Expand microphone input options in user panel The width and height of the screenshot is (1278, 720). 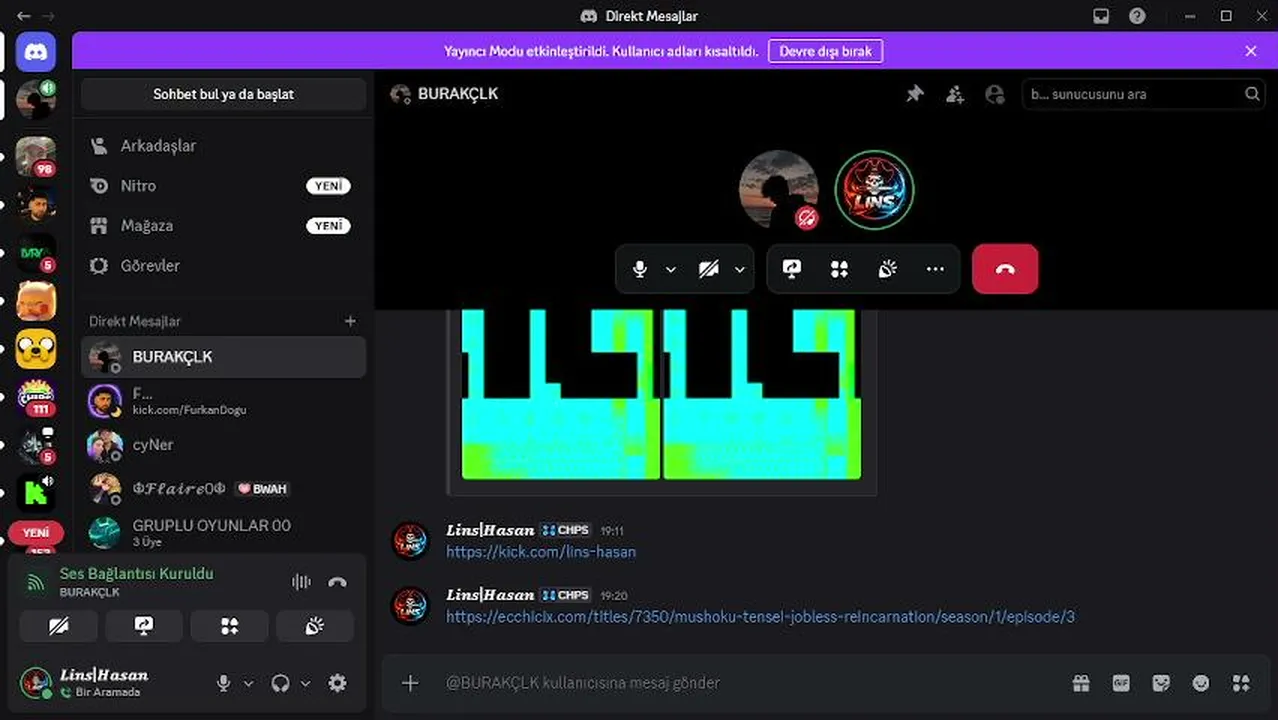coord(249,683)
